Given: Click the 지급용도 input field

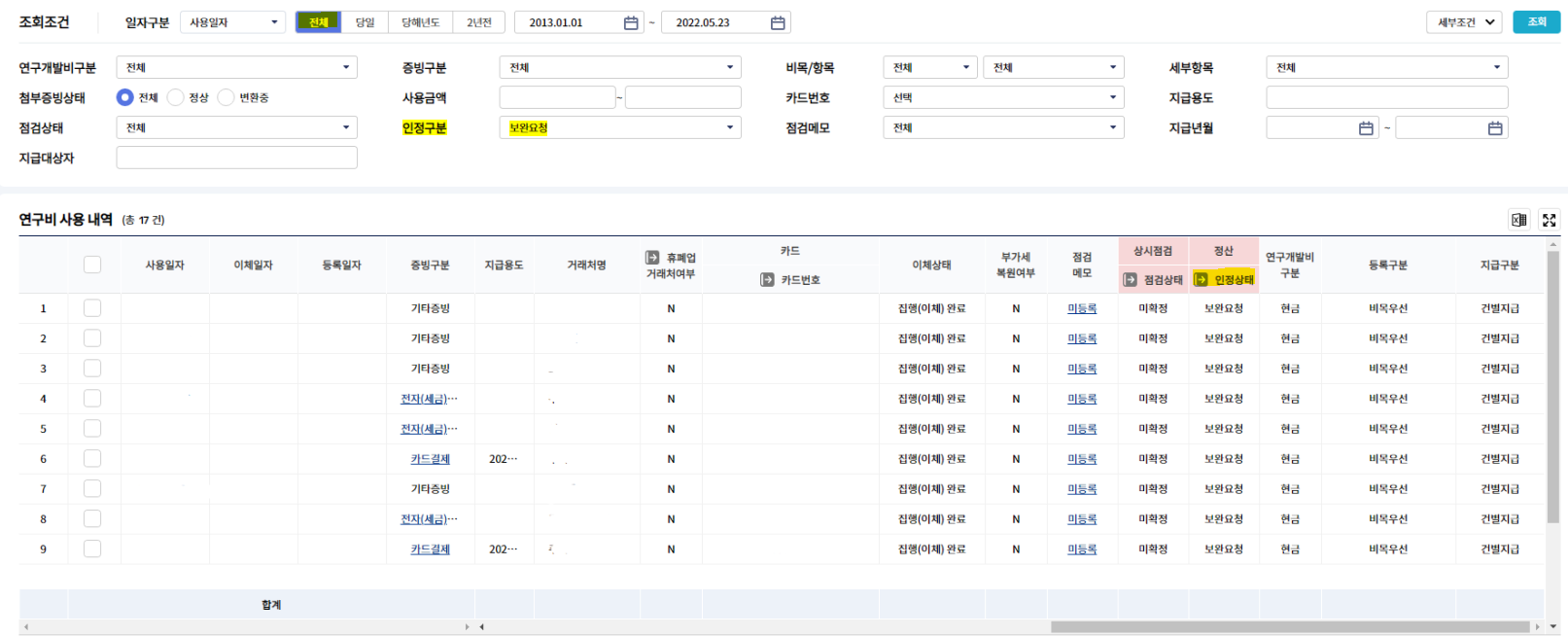Looking at the screenshot, I should coord(1387,97).
